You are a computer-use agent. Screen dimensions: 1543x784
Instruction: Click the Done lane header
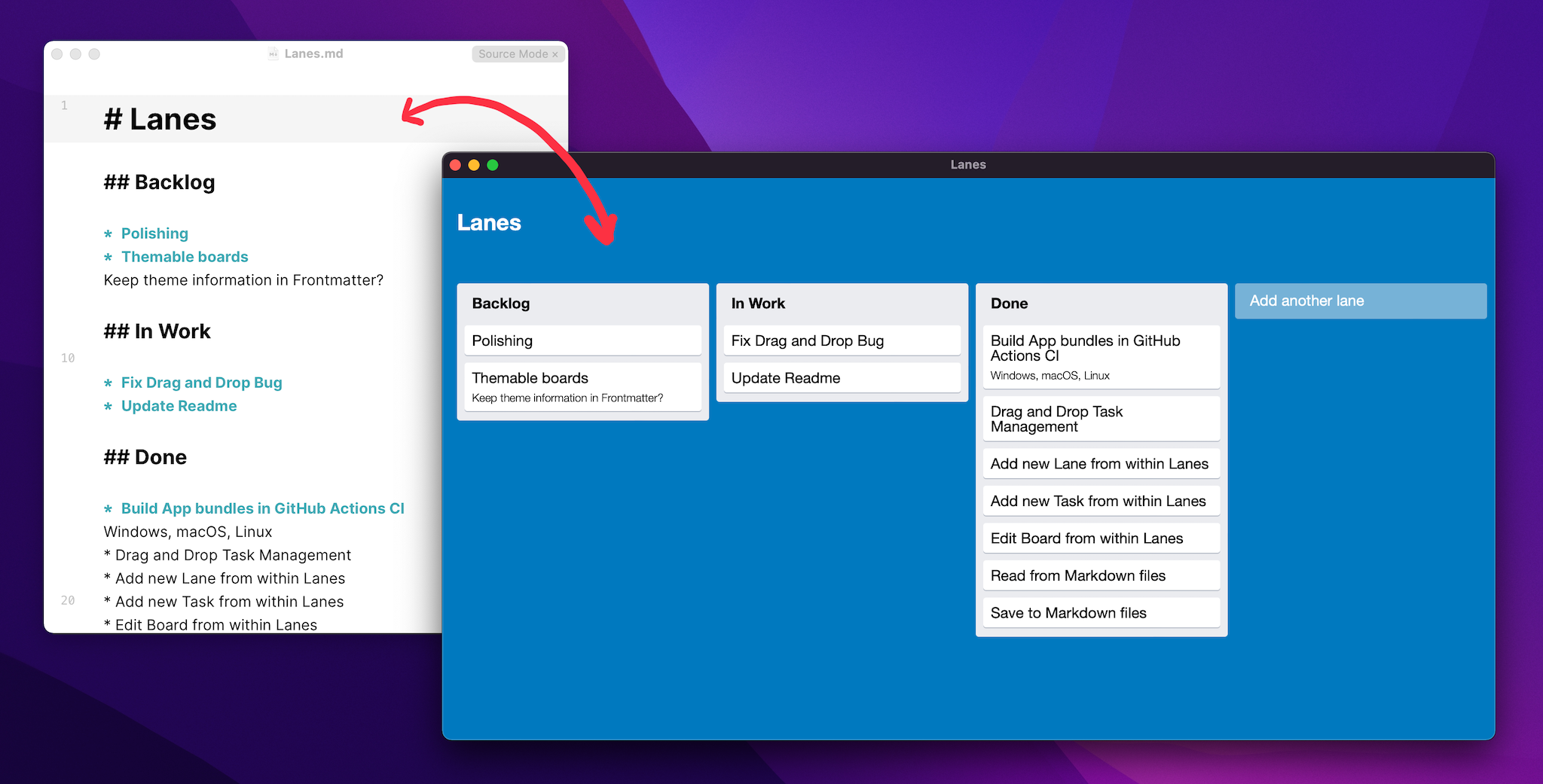click(x=1009, y=304)
